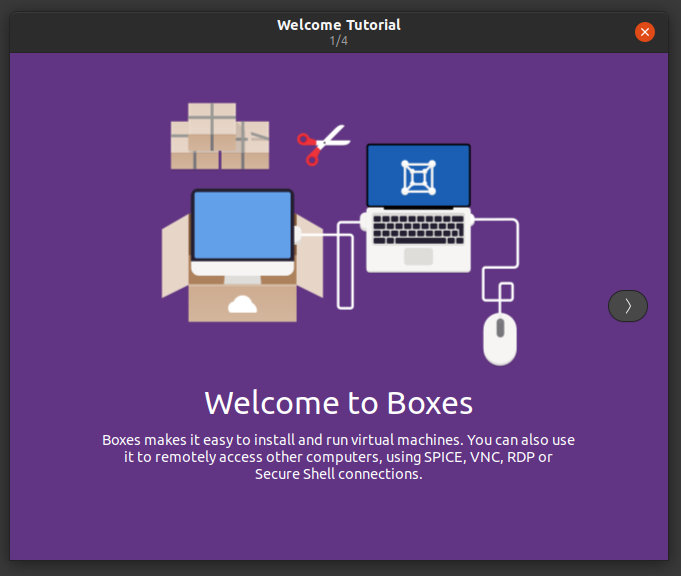Click the 1/4 page indicator
The image size is (681, 576).
tap(339, 41)
